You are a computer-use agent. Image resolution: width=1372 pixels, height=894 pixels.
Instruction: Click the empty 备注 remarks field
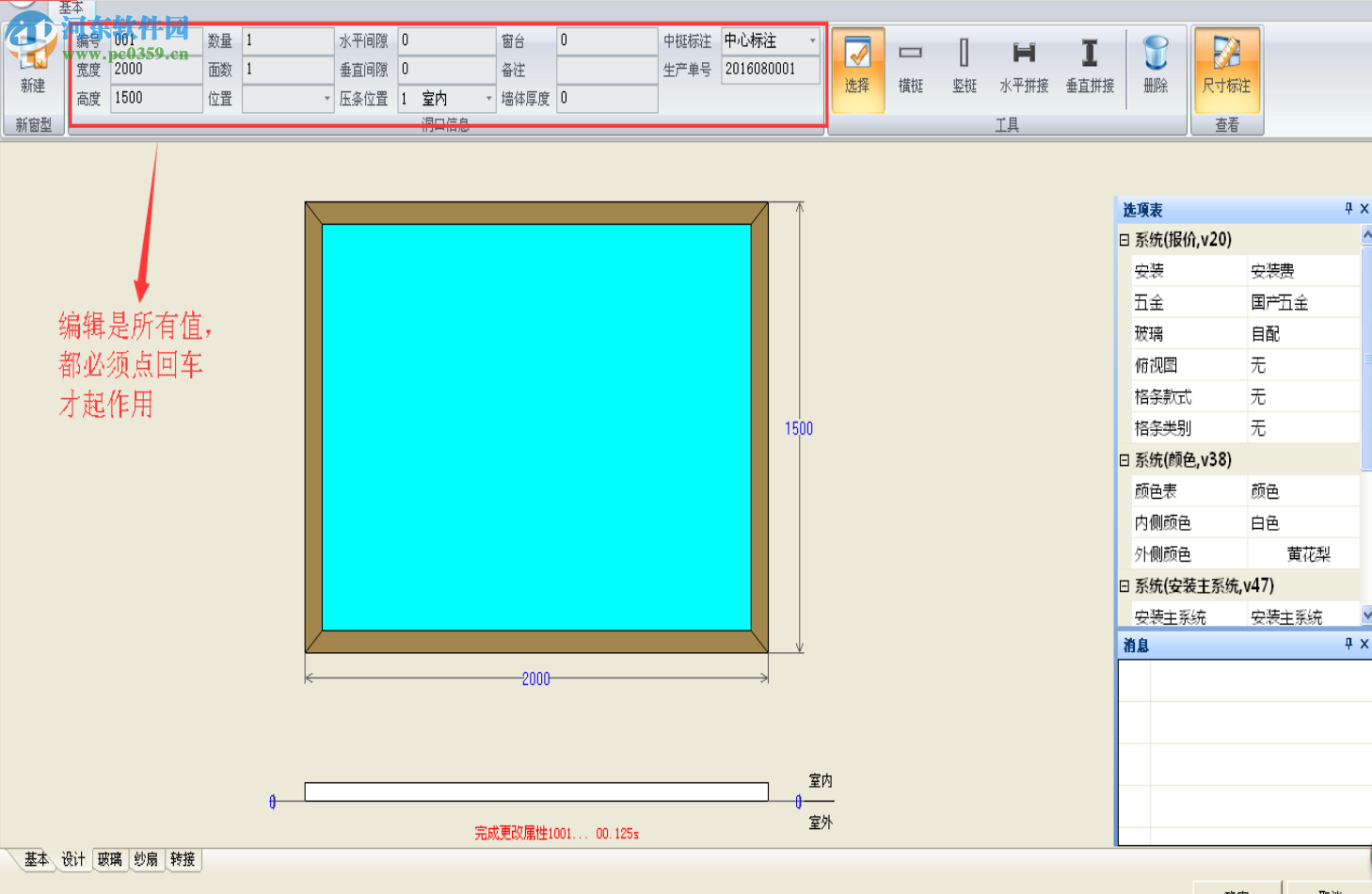tap(607, 70)
